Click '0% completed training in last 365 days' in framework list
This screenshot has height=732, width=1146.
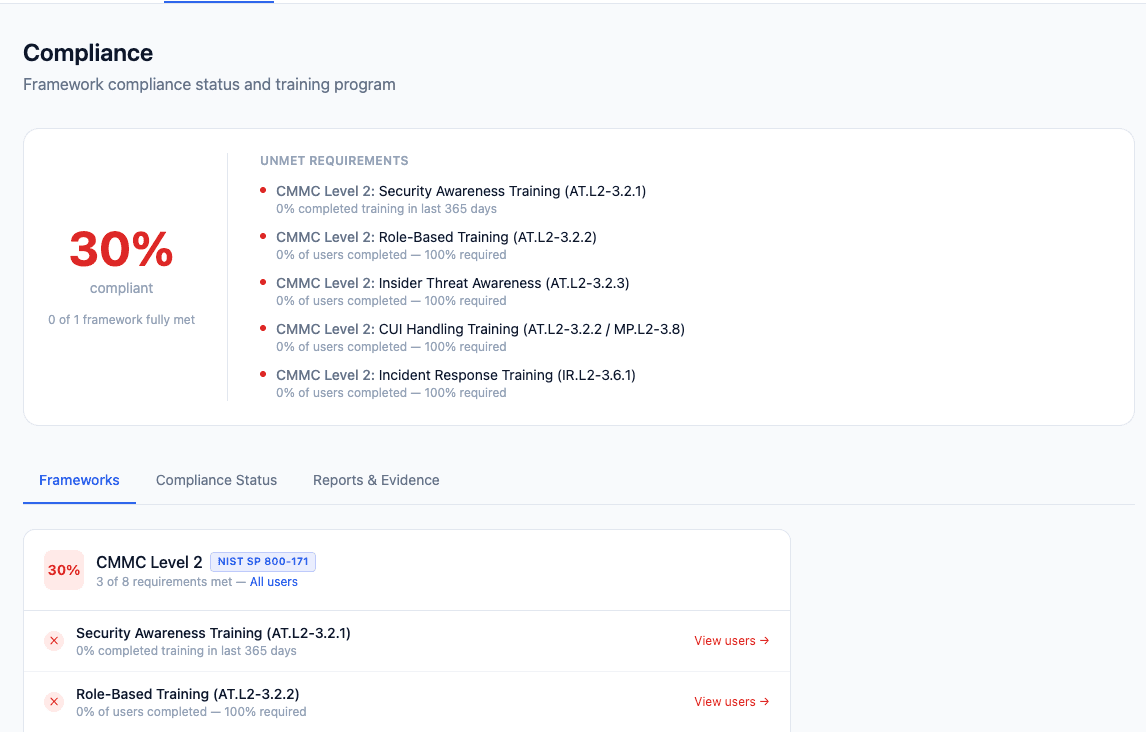(186, 650)
